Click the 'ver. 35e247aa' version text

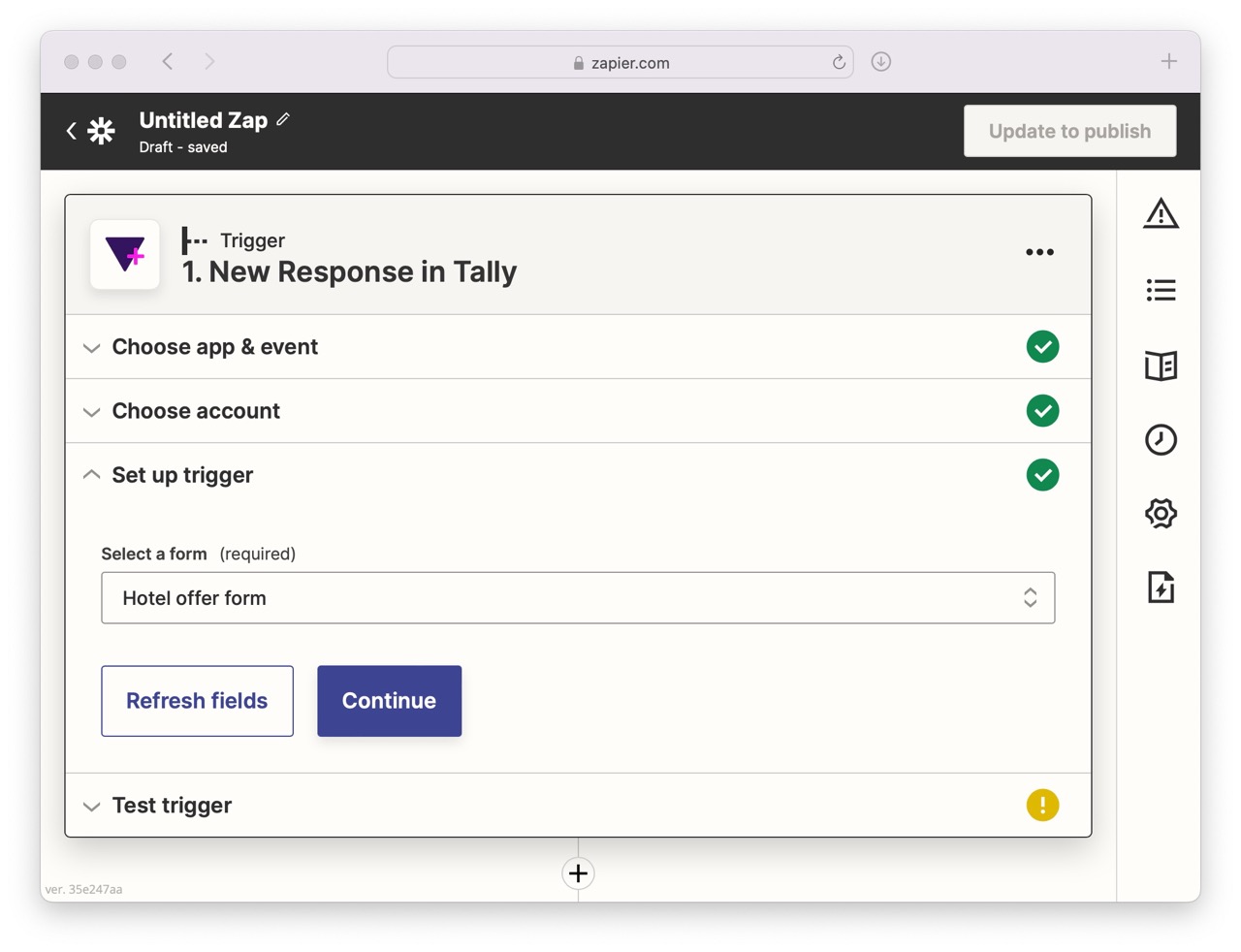pyautogui.click(x=83, y=889)
